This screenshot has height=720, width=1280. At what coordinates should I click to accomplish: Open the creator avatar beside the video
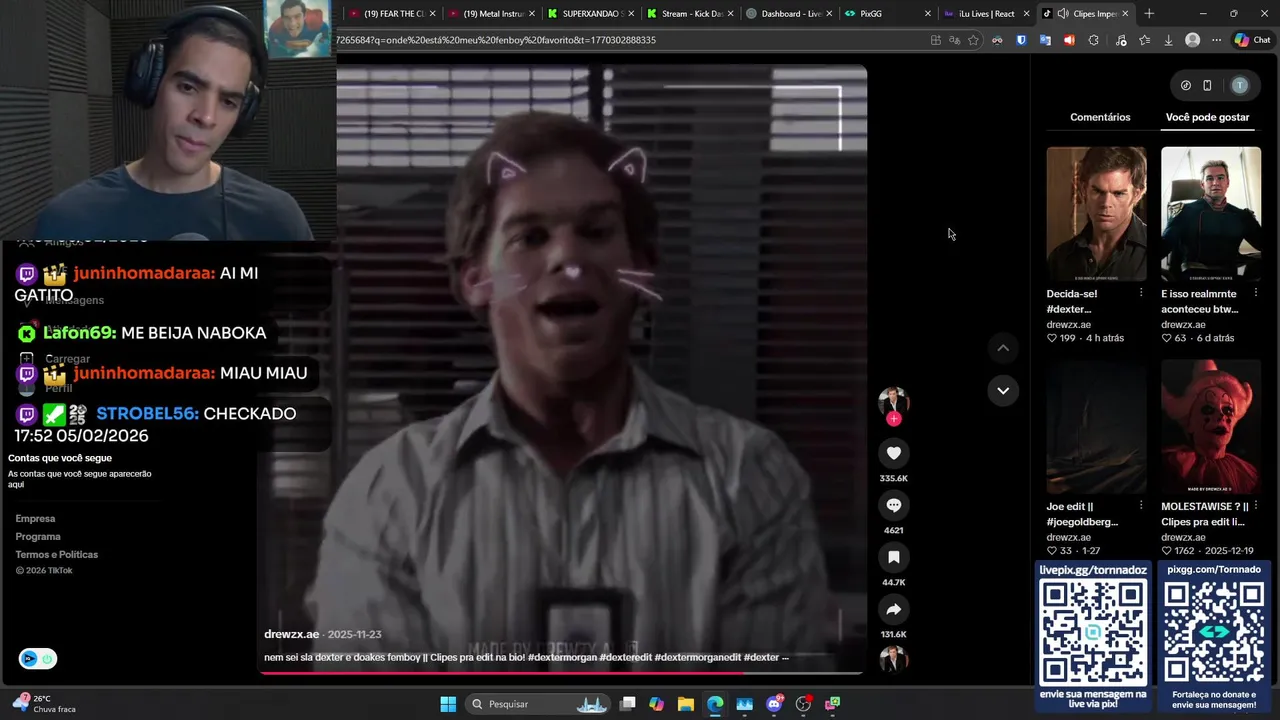[x=893, y=402]
